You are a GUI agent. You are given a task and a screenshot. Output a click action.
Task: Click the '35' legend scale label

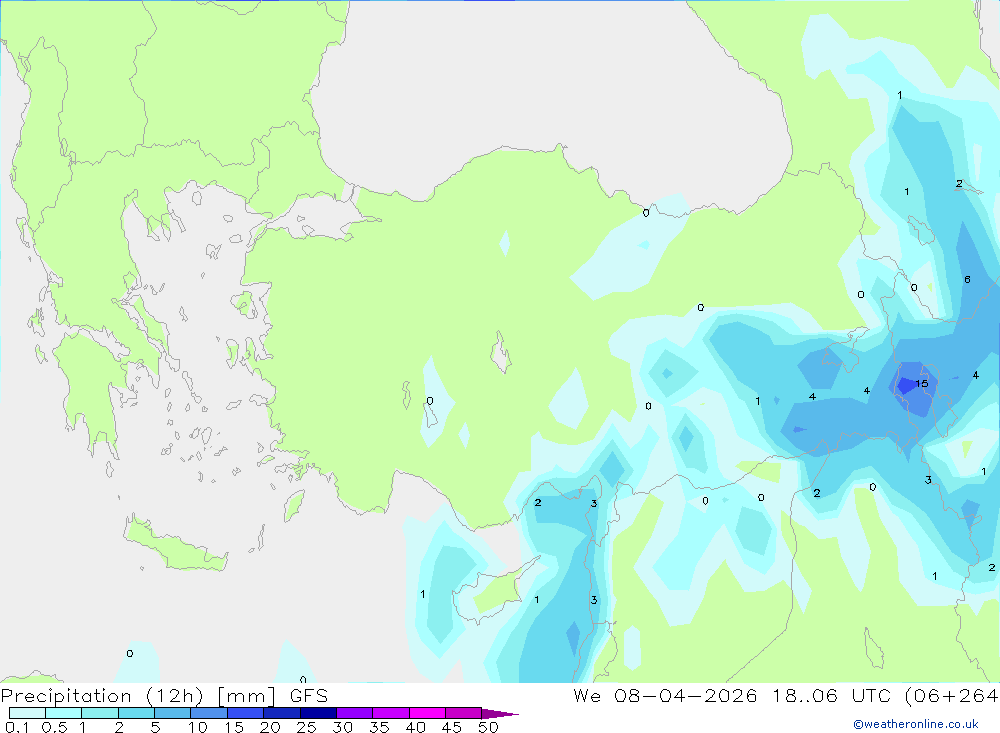(x=379, y=727)
